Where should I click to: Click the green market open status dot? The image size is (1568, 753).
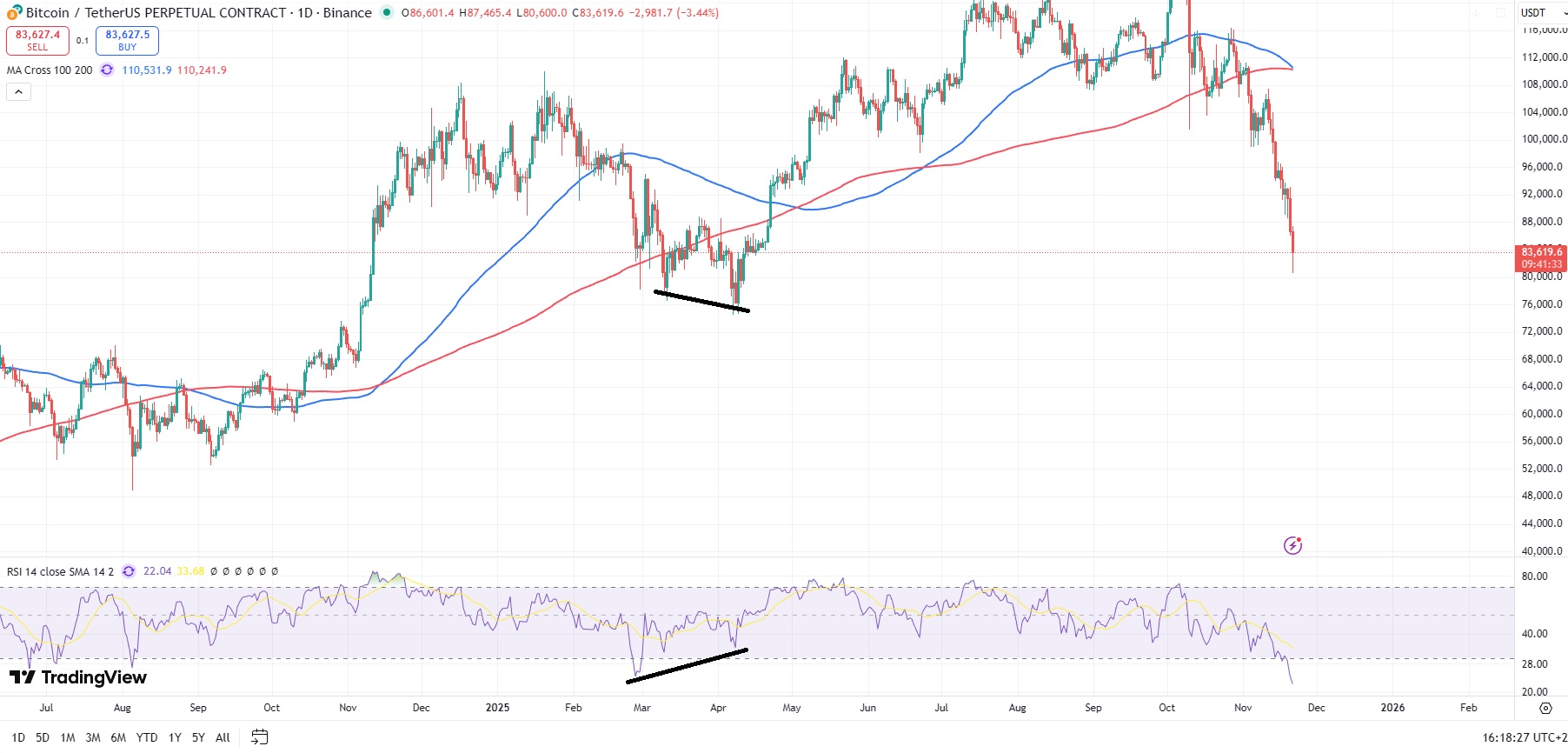(387, 12)
